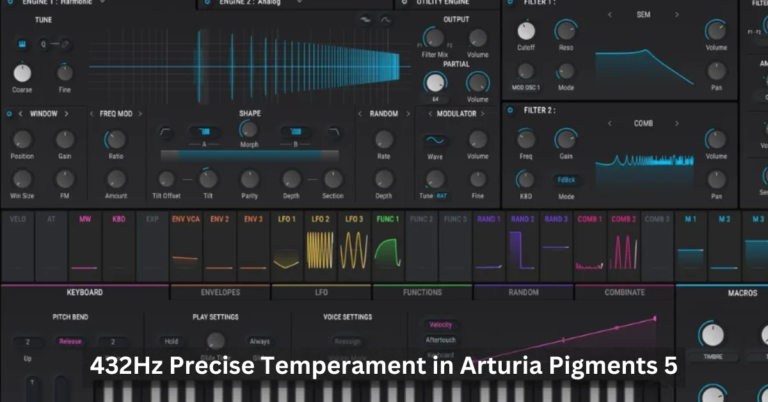This screenshot has width=768, height=402.
Task: Toggle the Filter 2 power button
Action: click(x=510, y=110)
